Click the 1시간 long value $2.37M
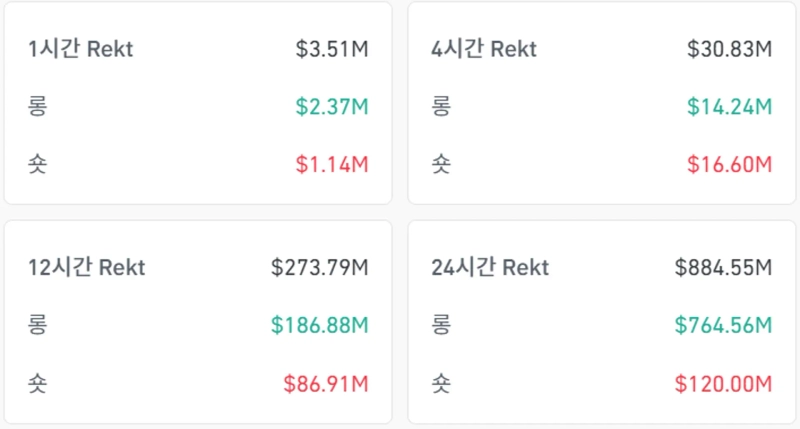 click(332, 106)
